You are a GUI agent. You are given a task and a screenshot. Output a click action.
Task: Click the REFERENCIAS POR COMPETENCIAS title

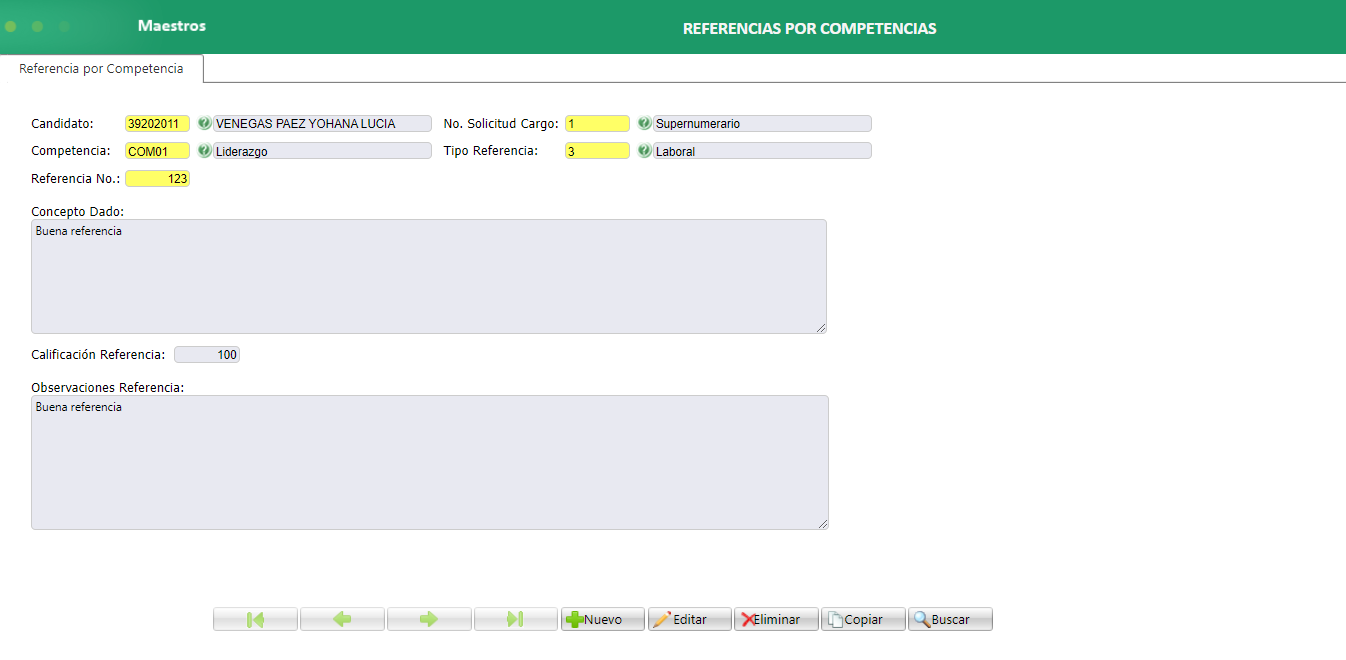coord(809,29)
